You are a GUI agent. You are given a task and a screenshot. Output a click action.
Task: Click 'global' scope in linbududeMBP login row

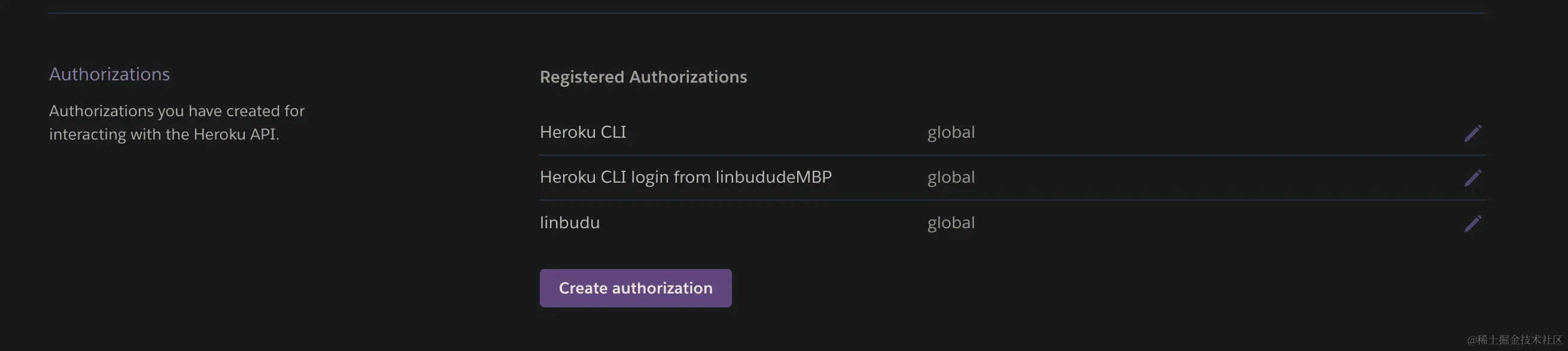tap(951, 177)
